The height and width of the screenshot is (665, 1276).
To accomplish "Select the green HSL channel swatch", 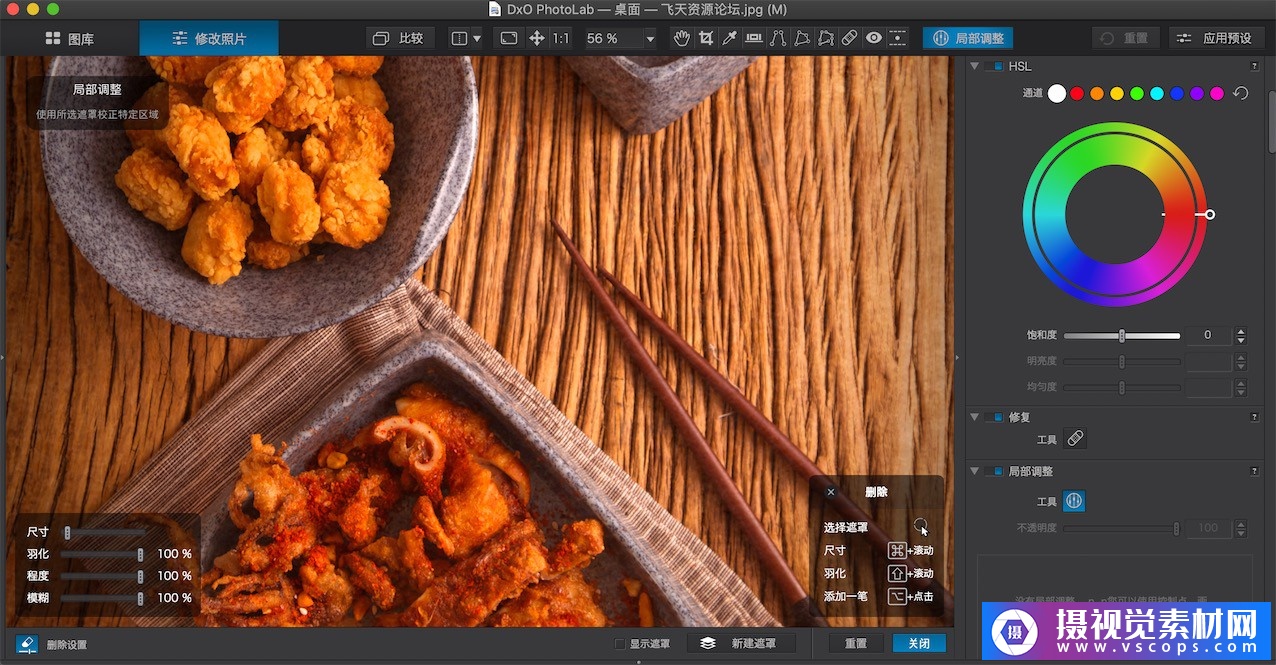I will coord(1136,93).
